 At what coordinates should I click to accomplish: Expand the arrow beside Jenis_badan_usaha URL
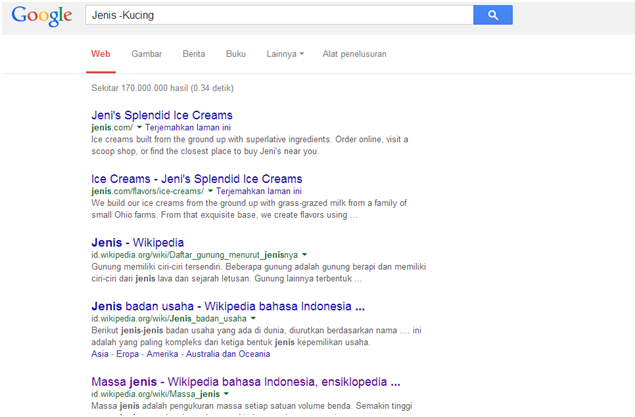tap(253, 318)
